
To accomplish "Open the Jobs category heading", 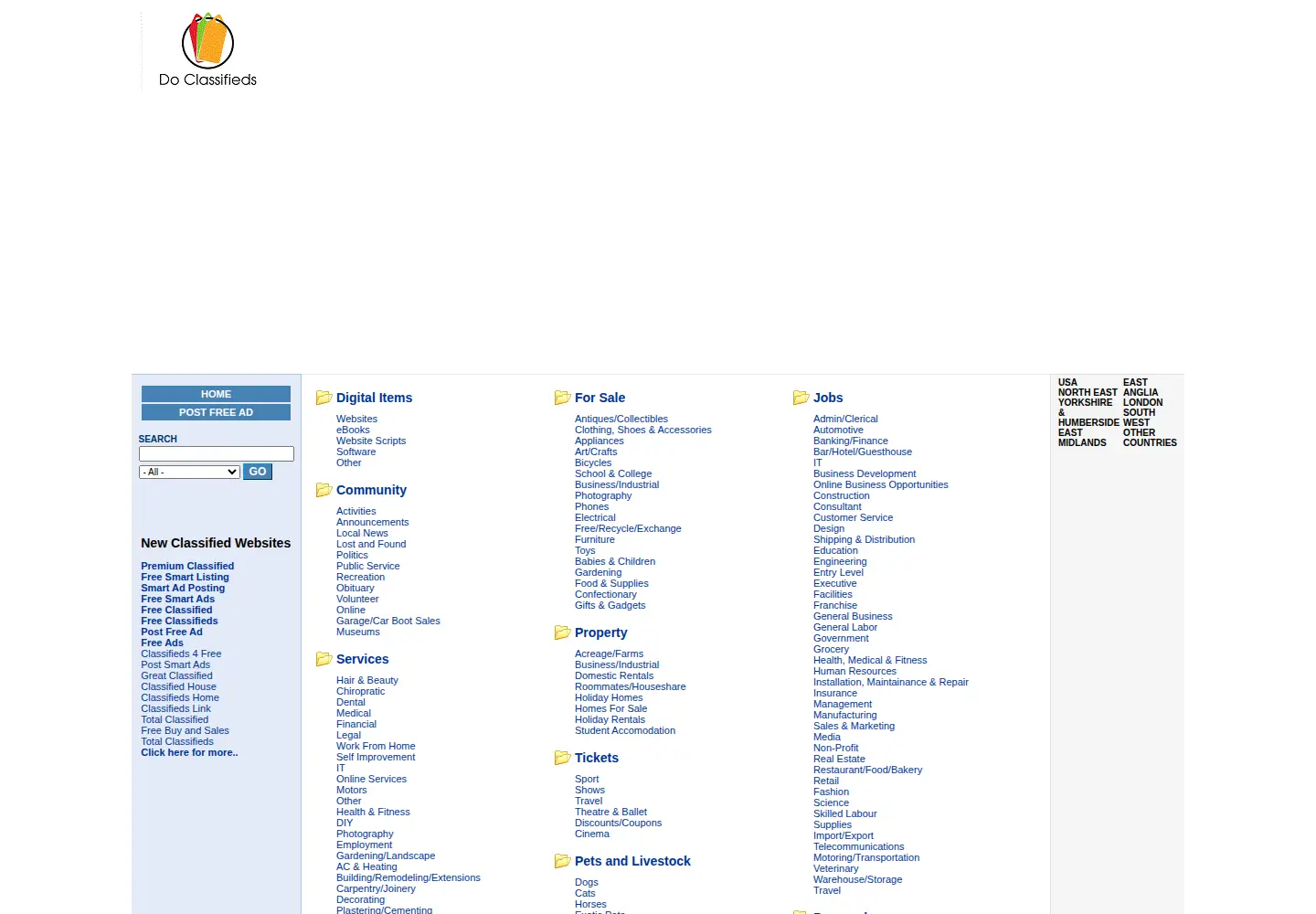I will pos(828,398).
